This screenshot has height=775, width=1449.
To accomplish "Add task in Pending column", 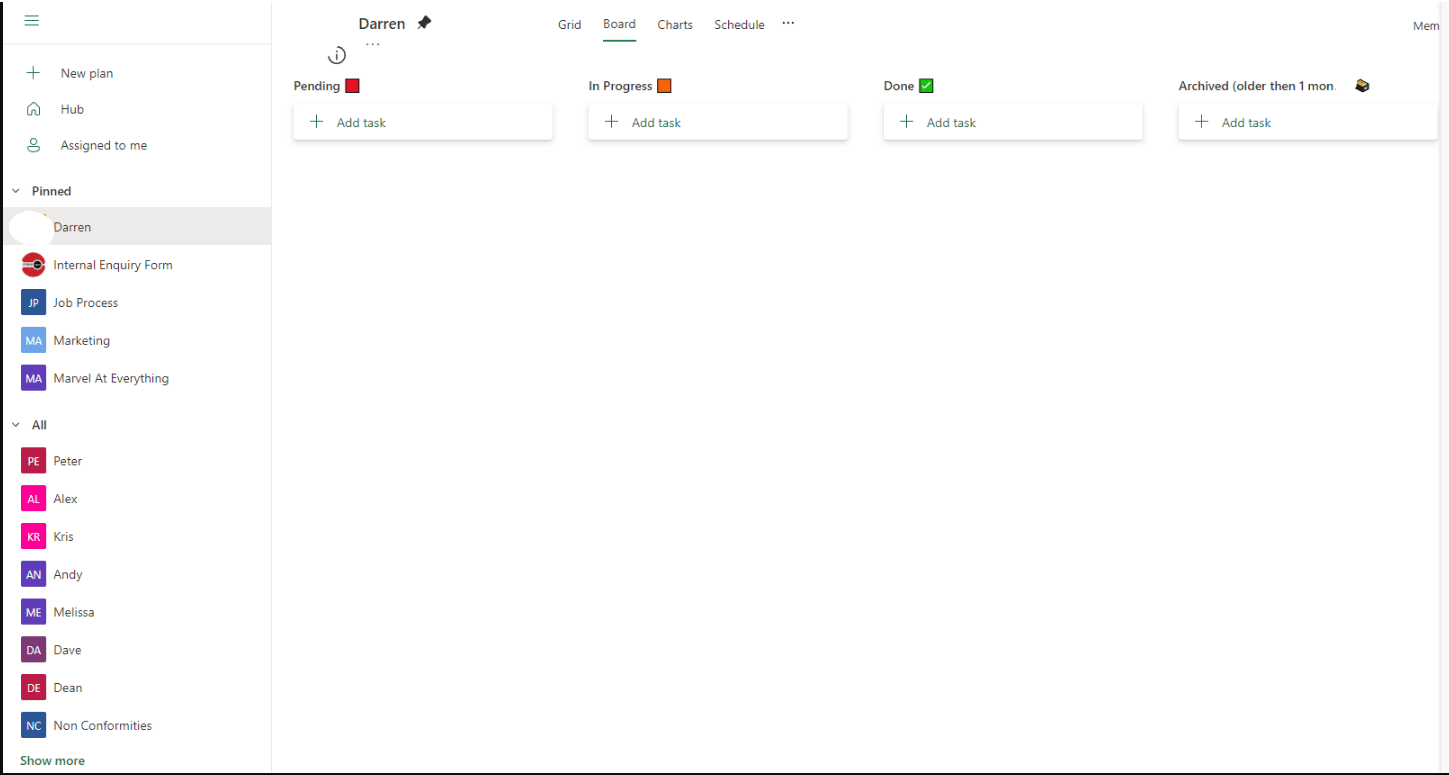I will point(423,122).
